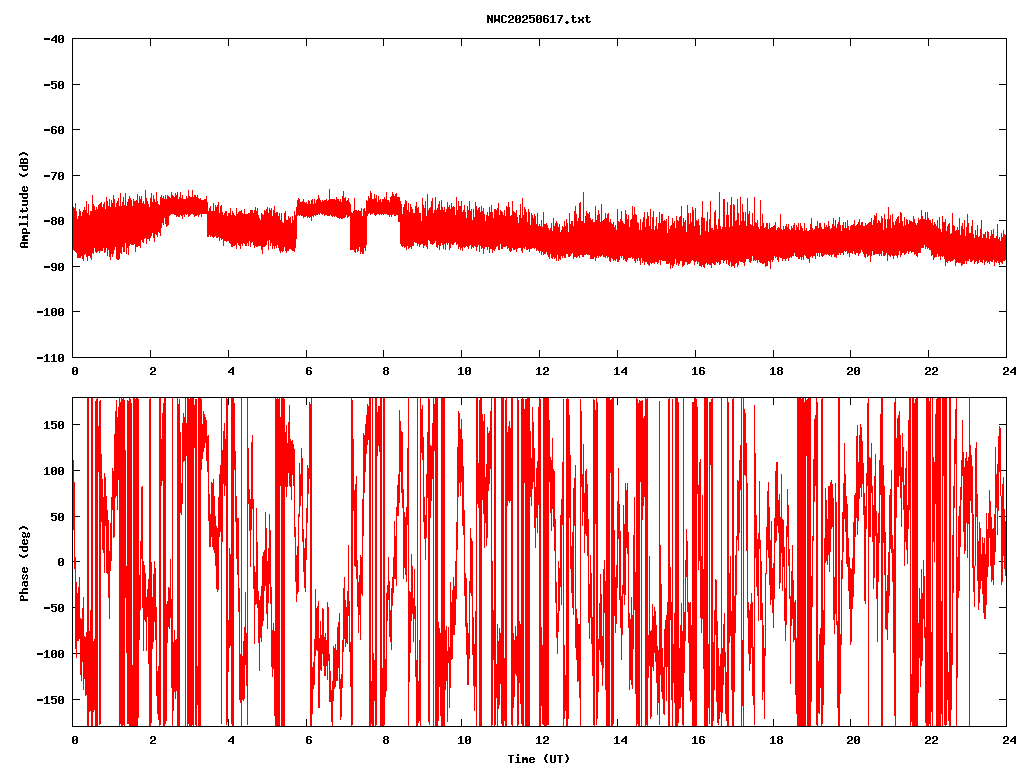Select the -60 amplitude tick label
1024x768 pixels.
[x=54, y=130]
